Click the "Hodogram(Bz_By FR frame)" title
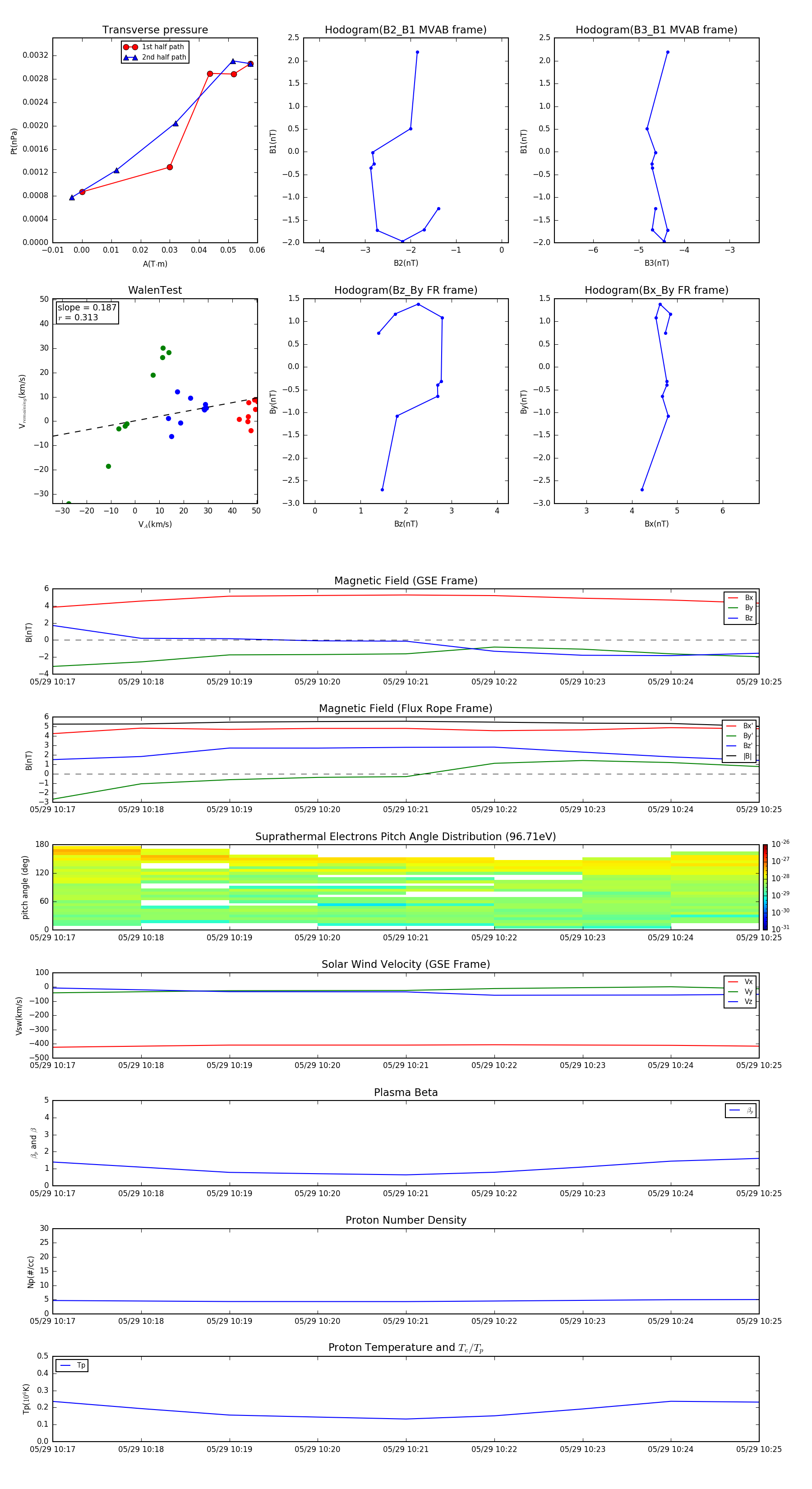812x1489 pixels. click(x=406, y=290)
